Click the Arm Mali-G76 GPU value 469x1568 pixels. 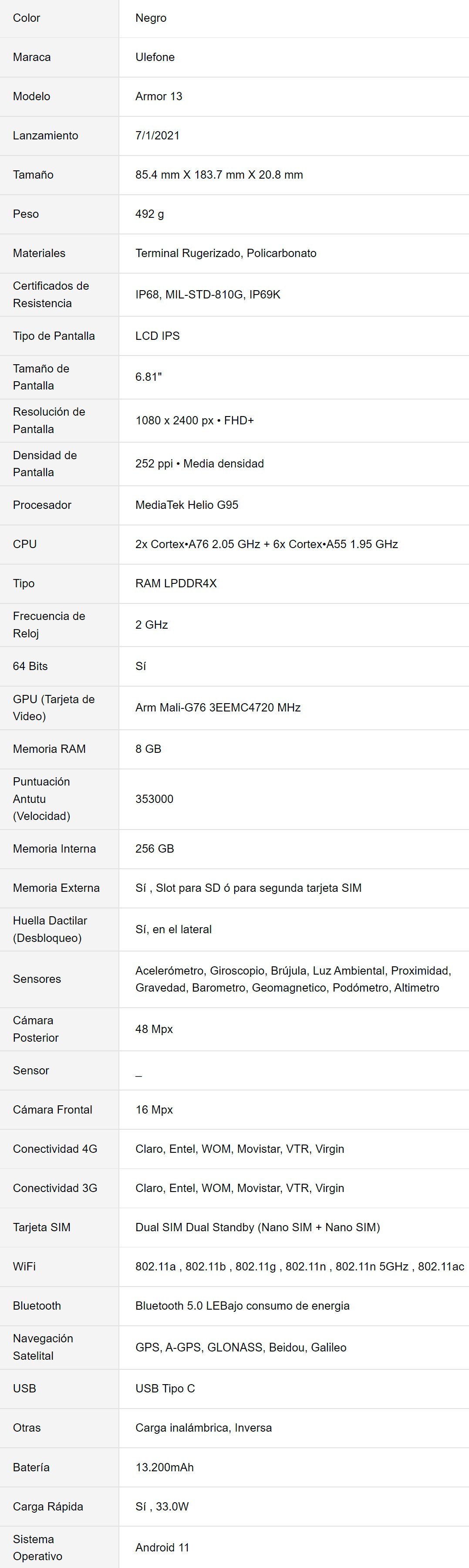(218, 707)
